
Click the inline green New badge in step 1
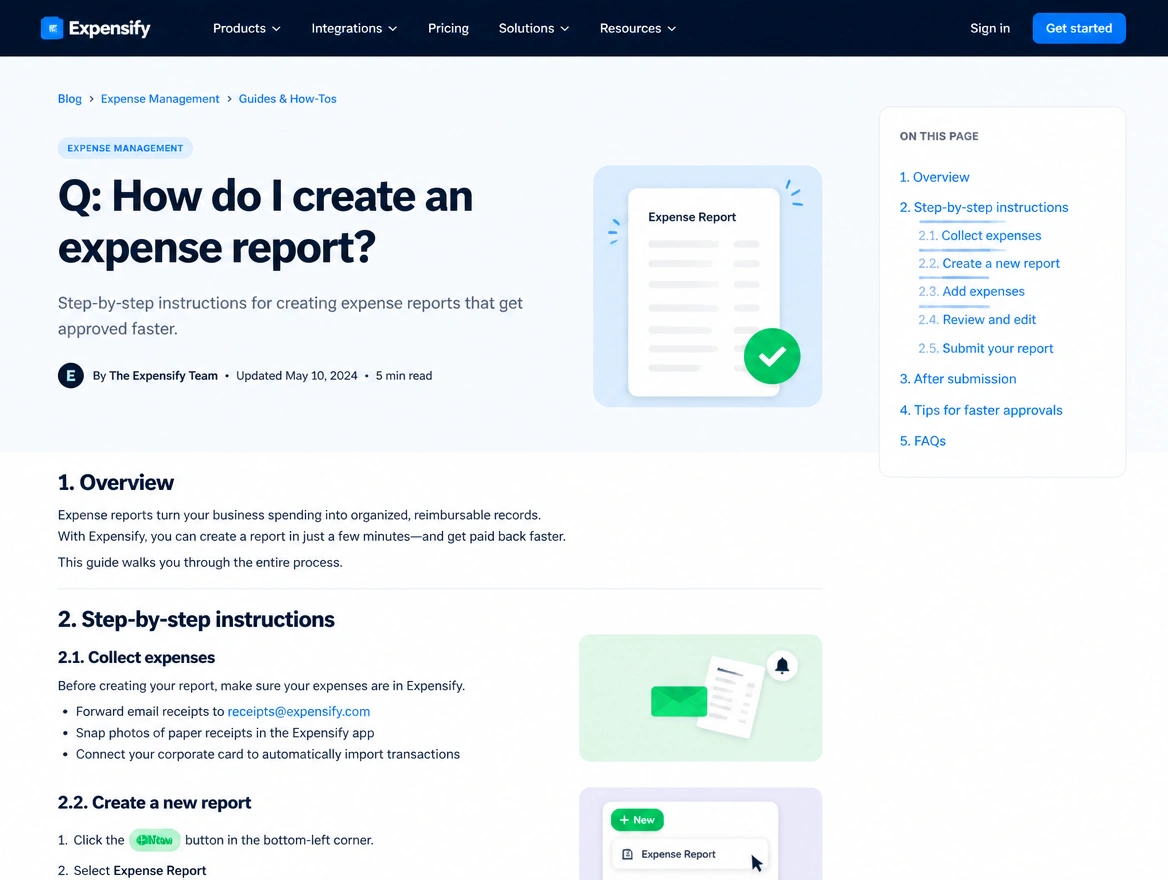tap(155, 840)
